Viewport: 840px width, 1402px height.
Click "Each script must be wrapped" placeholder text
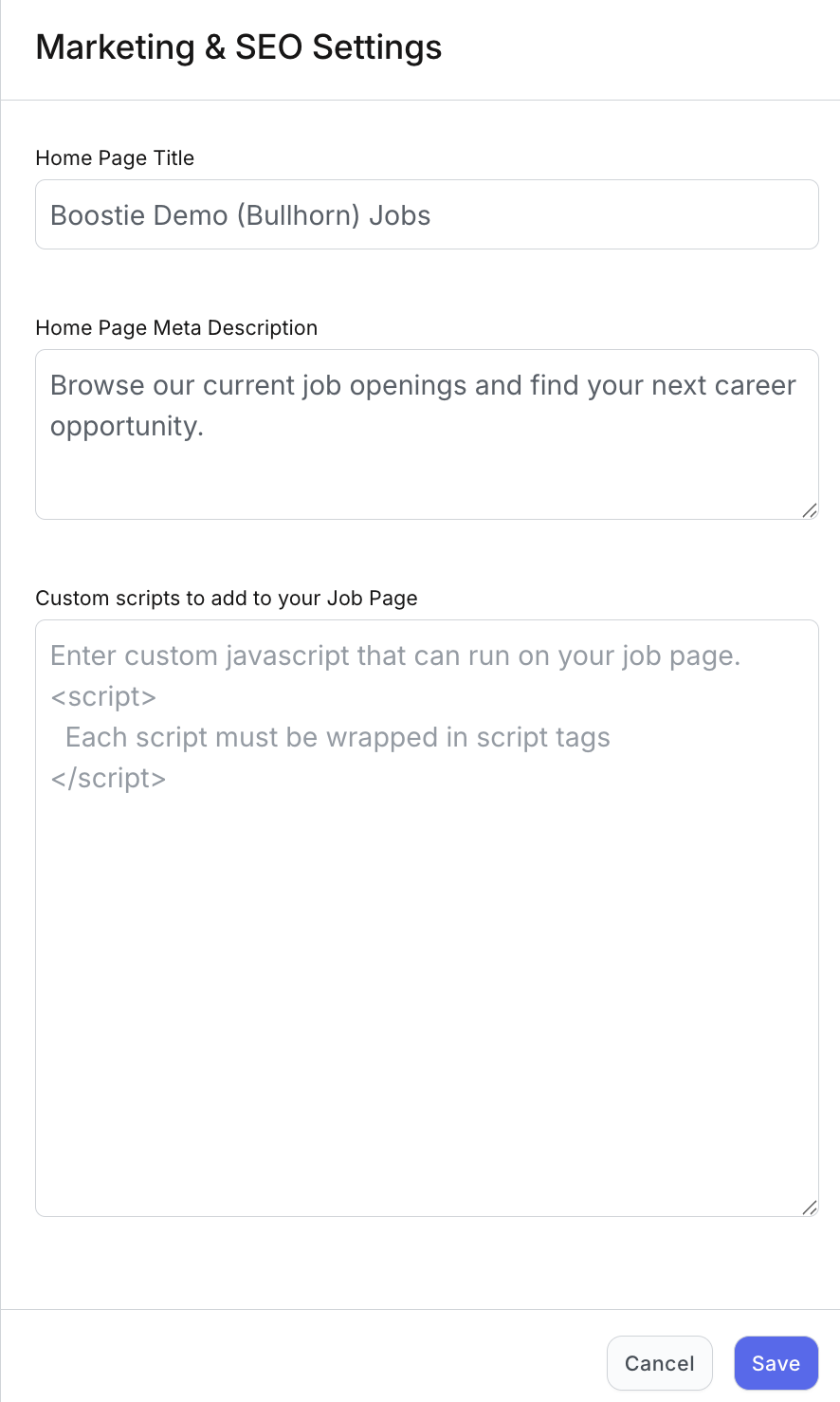tap(338, 738)
